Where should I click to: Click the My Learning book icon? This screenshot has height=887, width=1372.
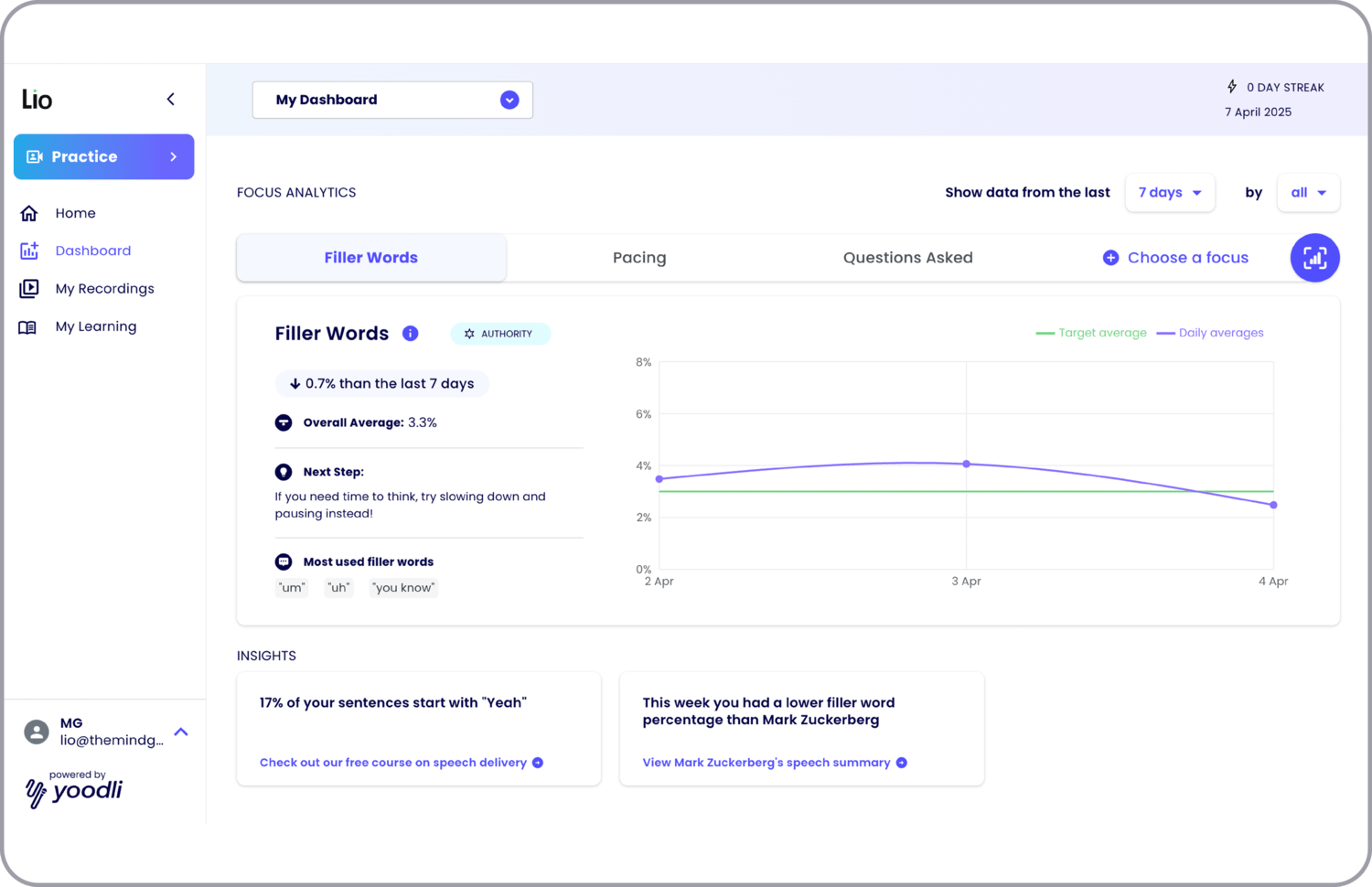tap(28, 327)
